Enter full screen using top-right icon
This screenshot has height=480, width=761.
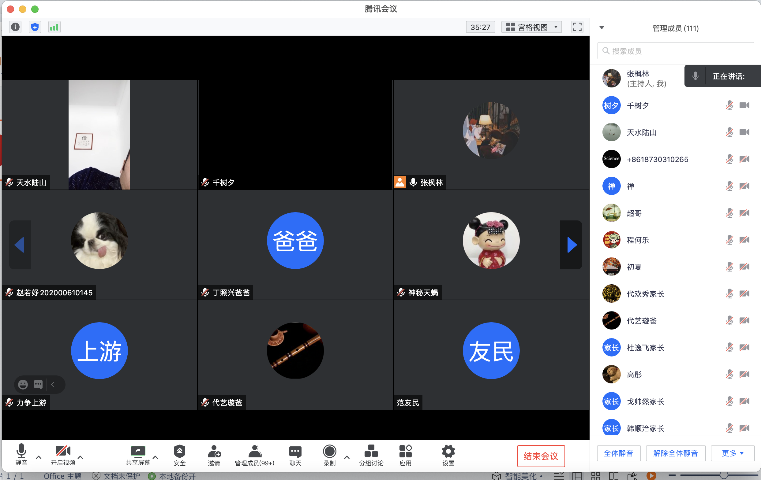pos(576,27)
